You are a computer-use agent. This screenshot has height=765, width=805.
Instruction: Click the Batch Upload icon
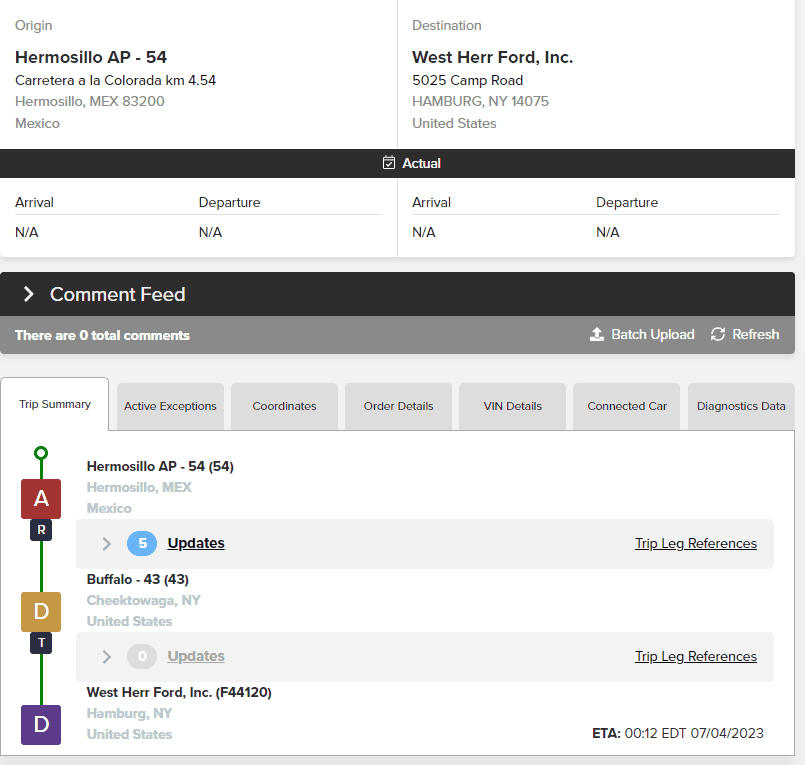point(597,334)
